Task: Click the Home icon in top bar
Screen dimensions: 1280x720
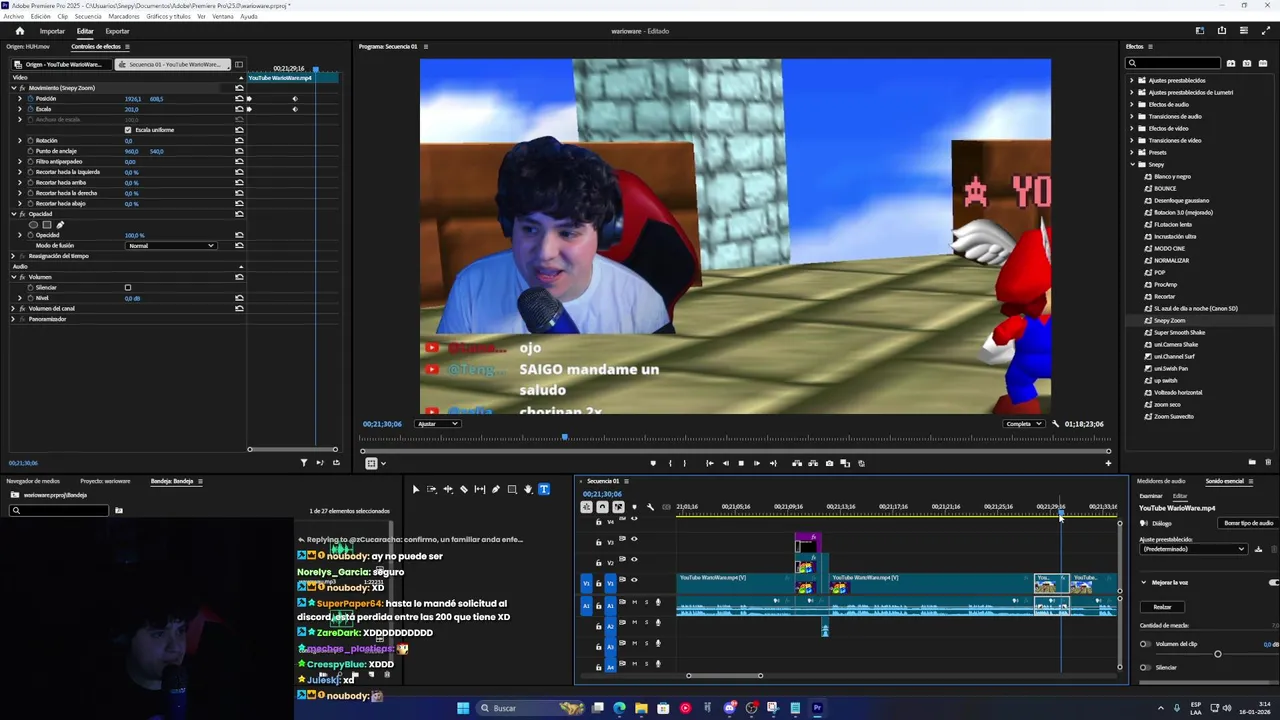Action: coord(19,31)
